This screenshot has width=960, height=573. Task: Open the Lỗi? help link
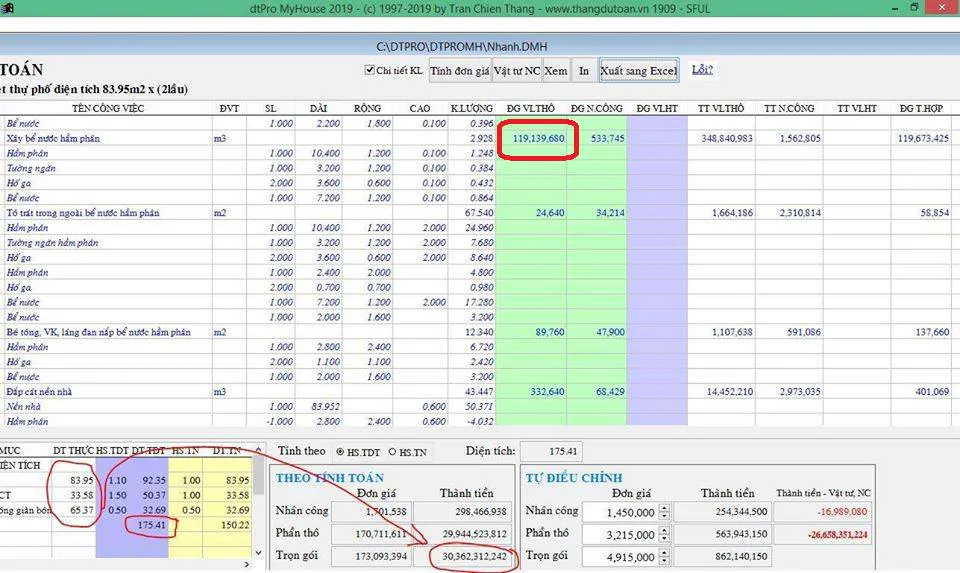tap(702, 70)
